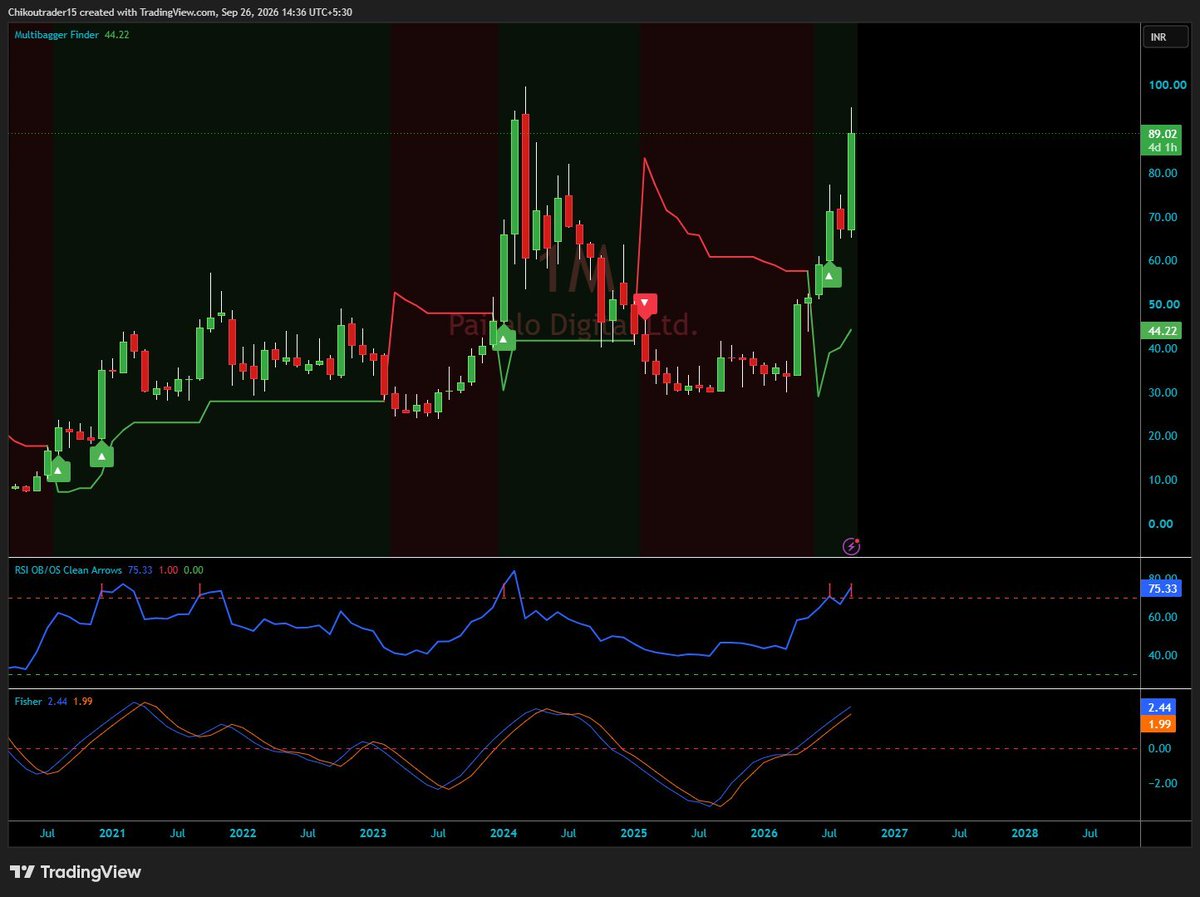Click the green buy arrow near Jul 2026

click(x=830, y=275)
